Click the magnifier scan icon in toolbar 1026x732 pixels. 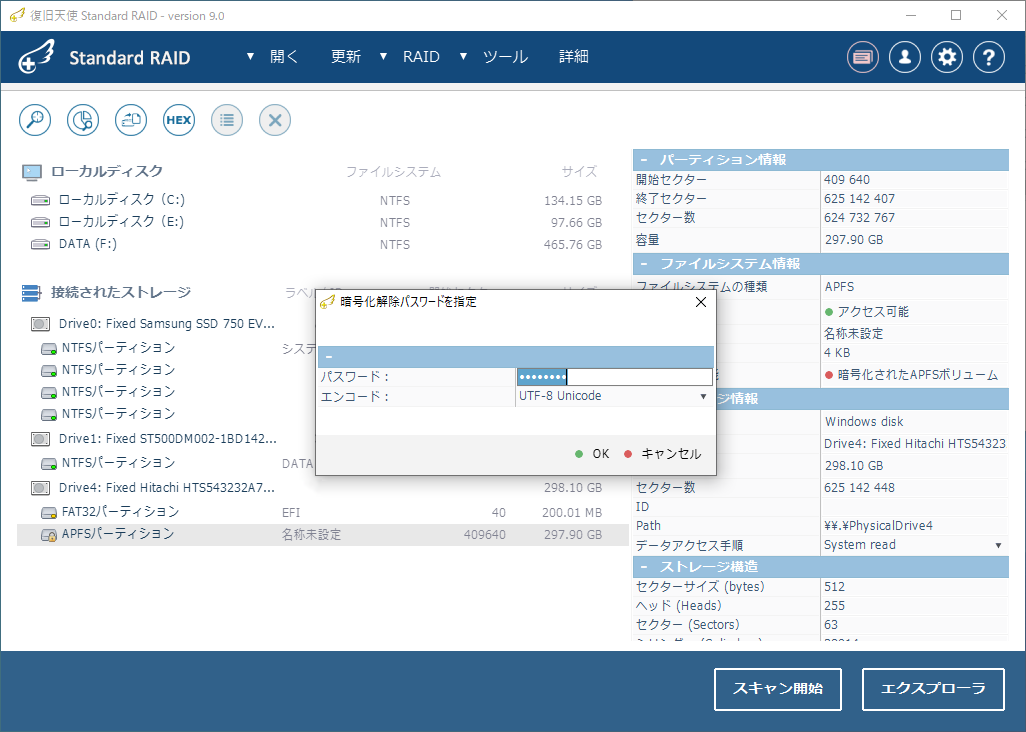(x=35, y=120)
